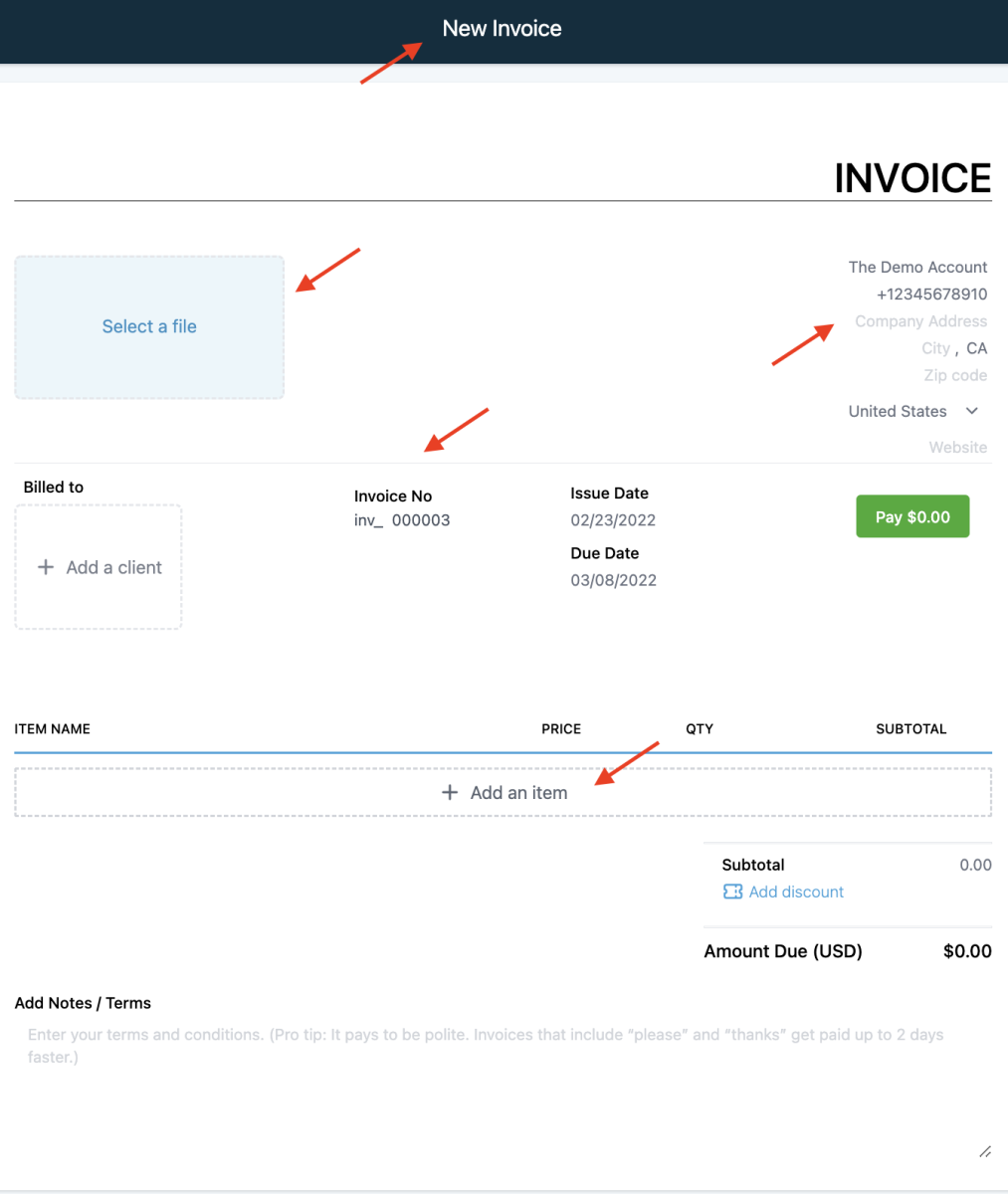
Task: Click the plus icon beside Add an item
Action: [450, 792]
